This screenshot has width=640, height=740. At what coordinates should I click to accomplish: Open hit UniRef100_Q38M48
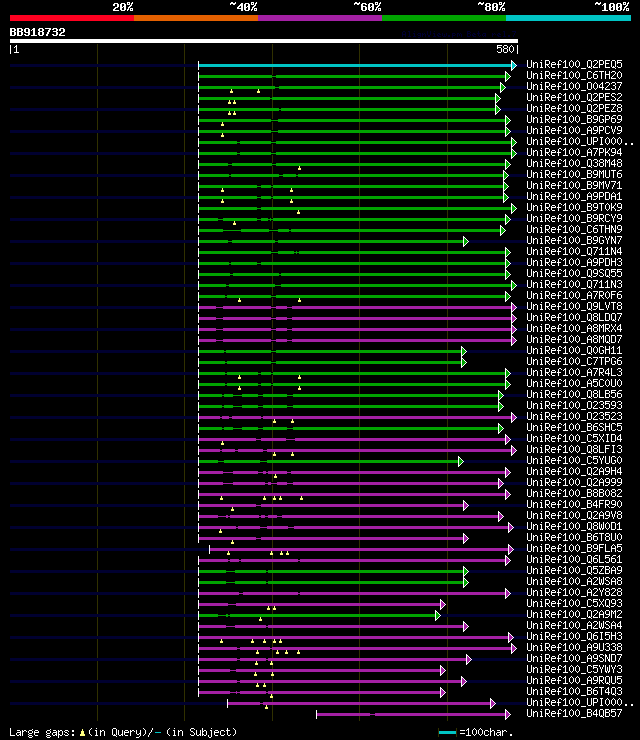[x=574, y=163]
